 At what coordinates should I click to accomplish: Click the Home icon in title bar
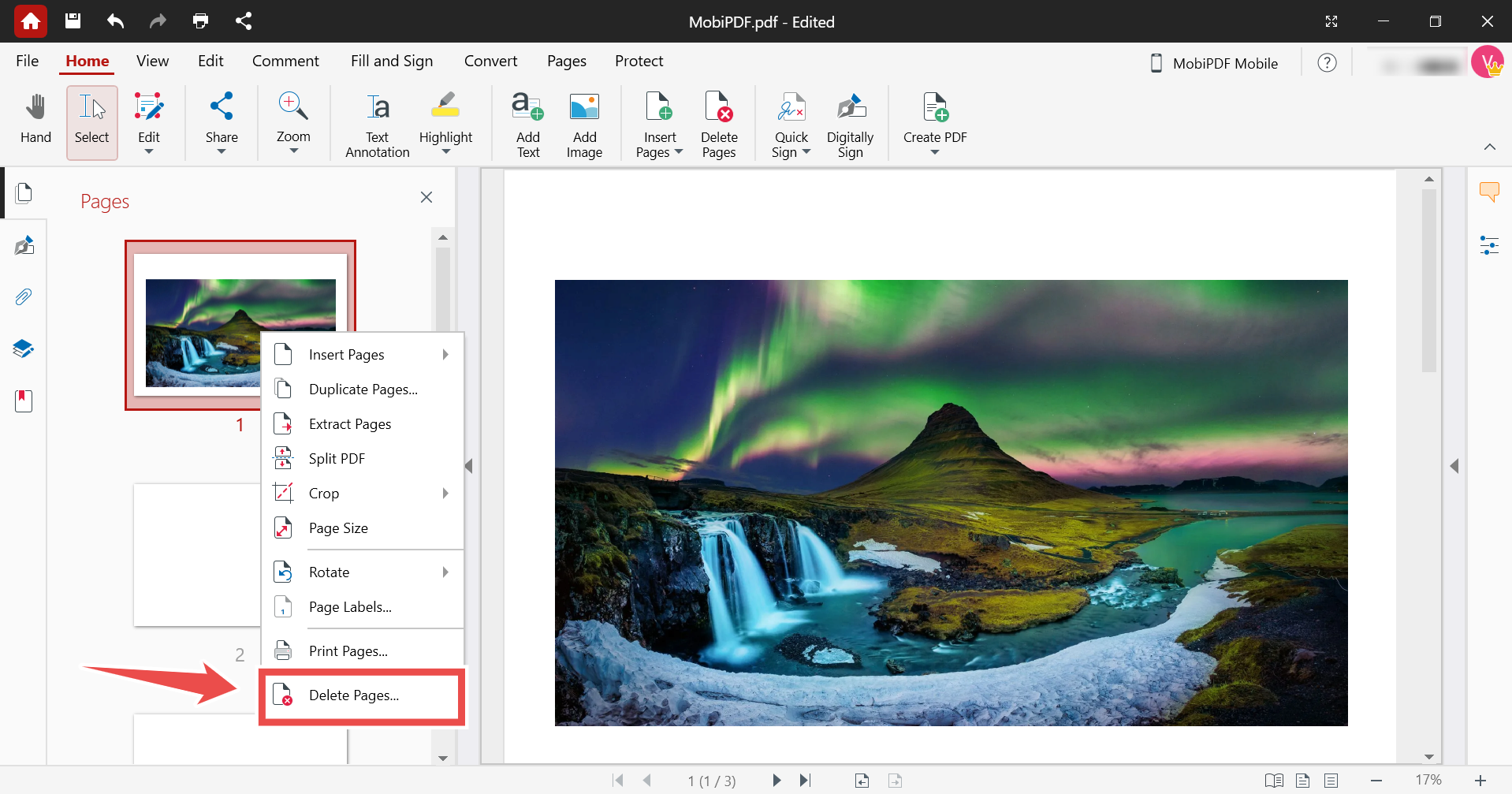click(31, 21)
